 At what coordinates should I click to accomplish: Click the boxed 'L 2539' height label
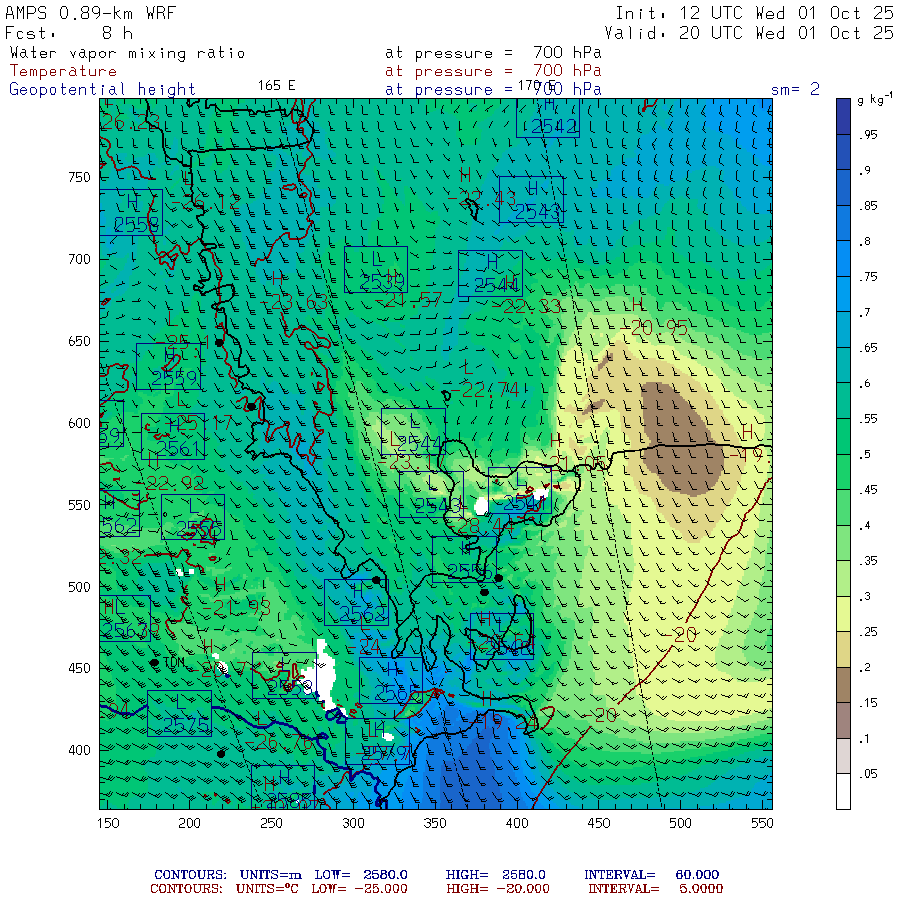(x=376, y=269)
